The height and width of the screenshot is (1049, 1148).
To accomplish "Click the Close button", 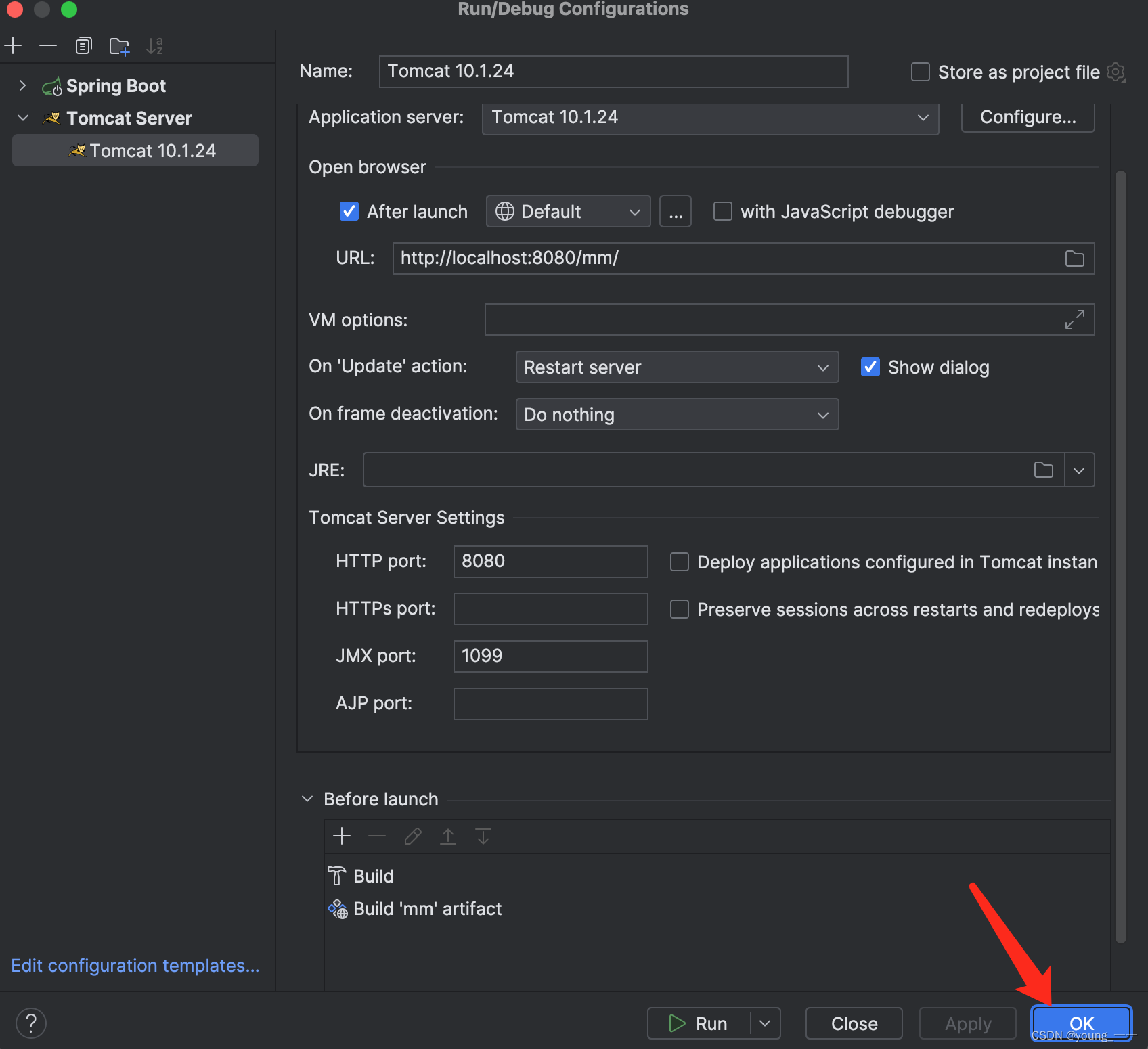I will click(x=854, y=1023).
